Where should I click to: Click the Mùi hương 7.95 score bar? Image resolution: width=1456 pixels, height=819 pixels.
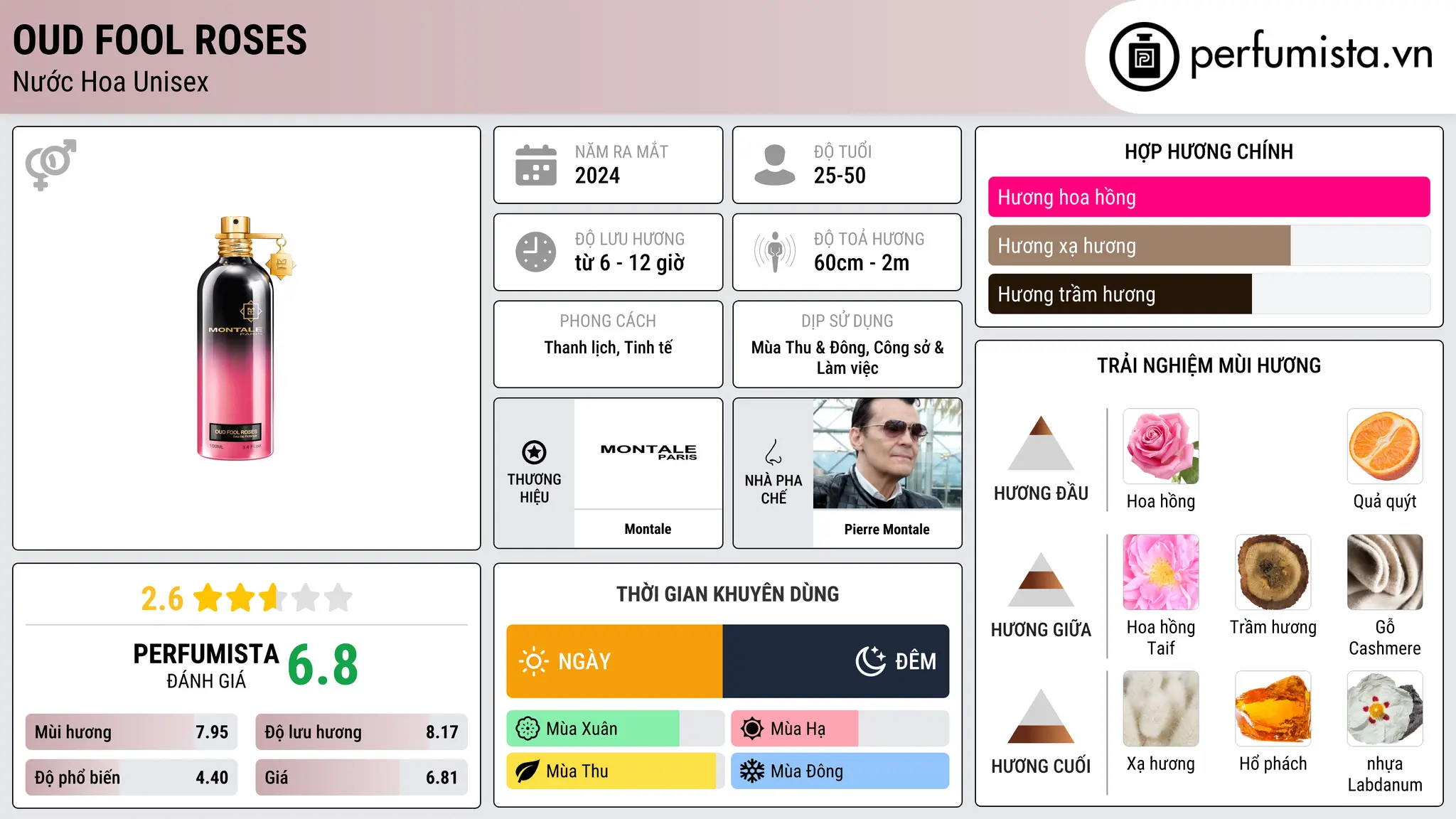coord(132,732)
